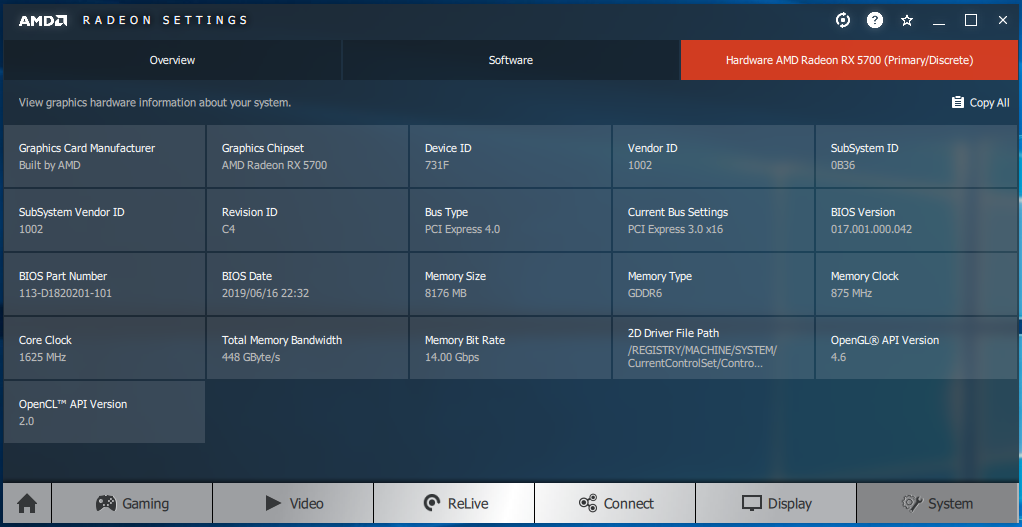Click the System gear wrench icon
The height and width of the screenshot is (527, 1022).
pyautogui.click(x=911, y=504)
